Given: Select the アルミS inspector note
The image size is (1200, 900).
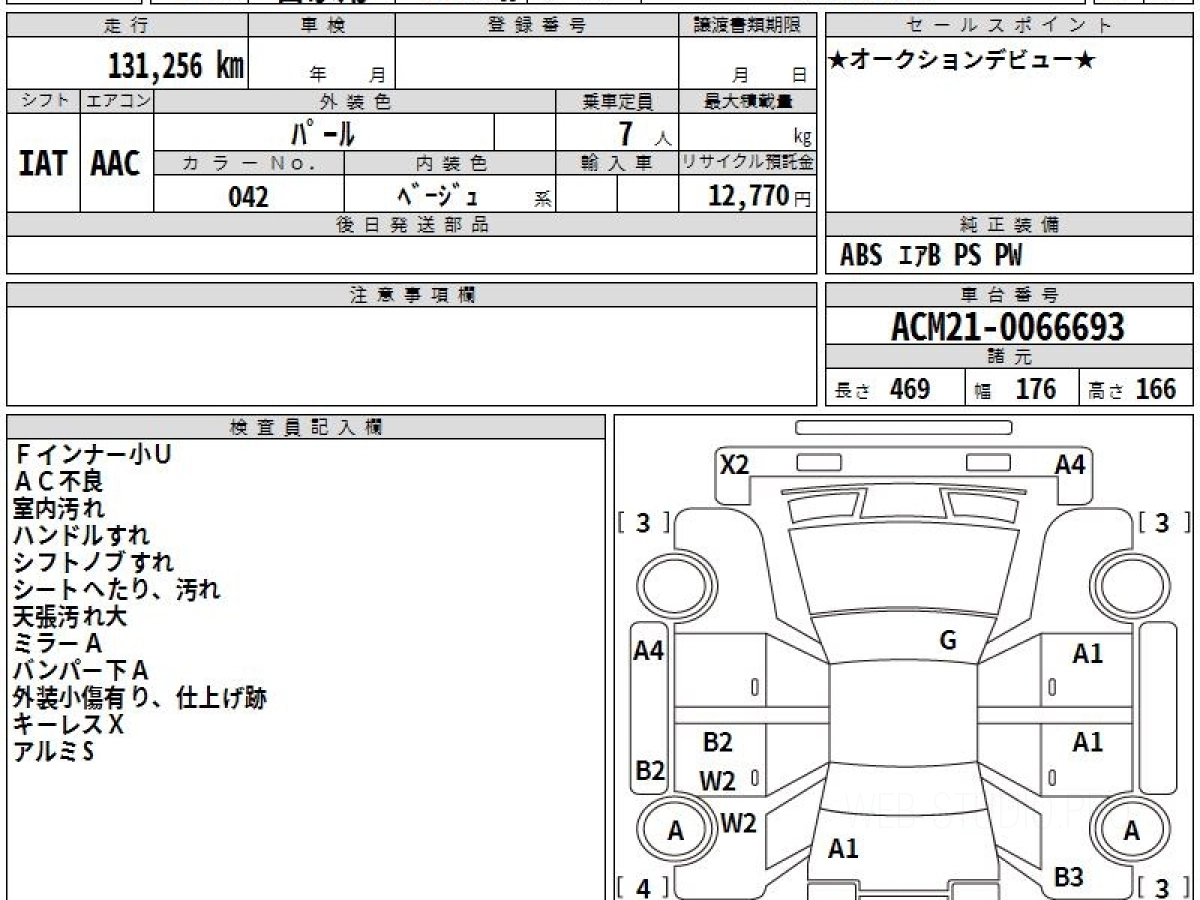Looking at the screenshot, I should point(54,752).
